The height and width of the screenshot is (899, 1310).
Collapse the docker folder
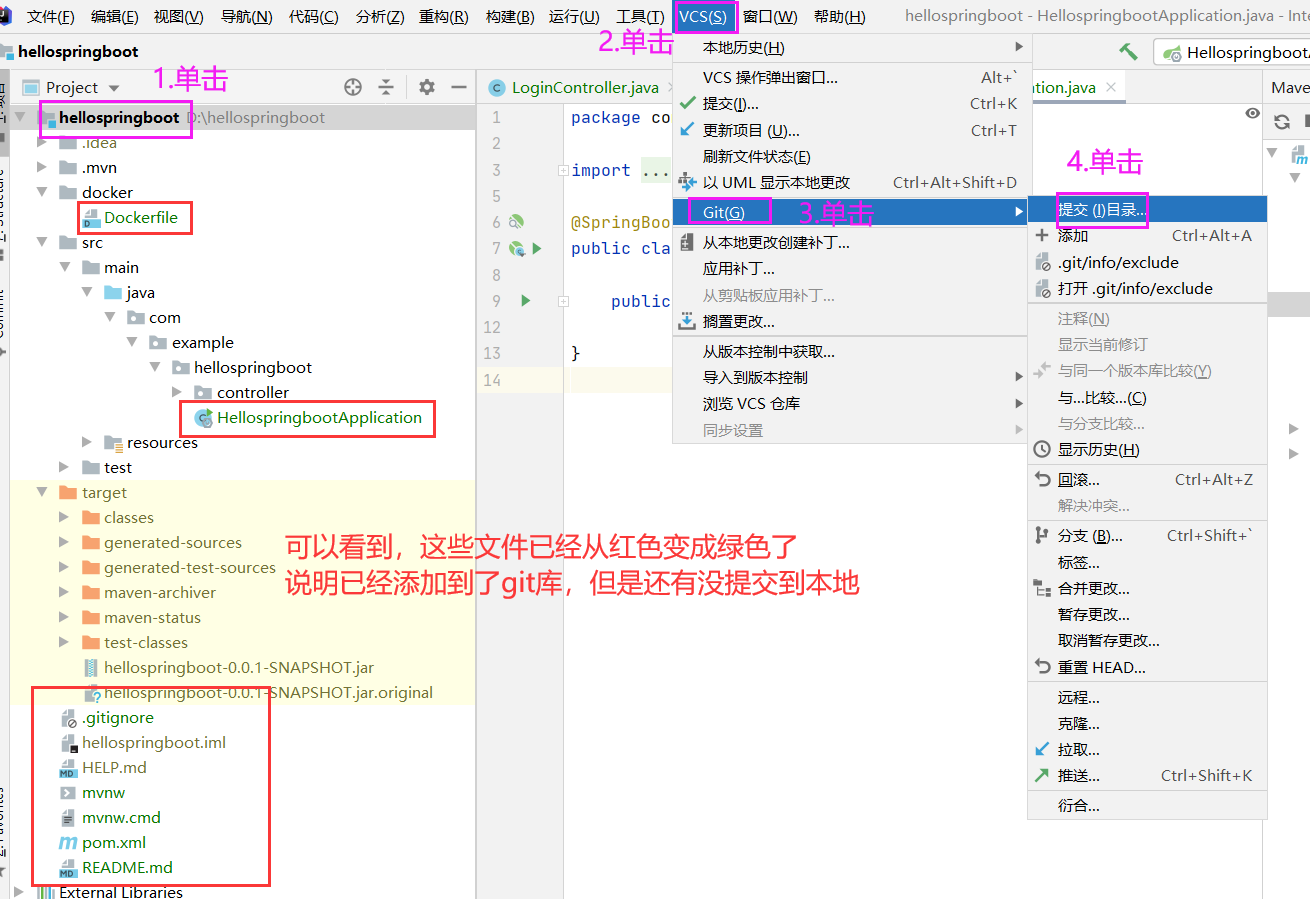point(42,192)
